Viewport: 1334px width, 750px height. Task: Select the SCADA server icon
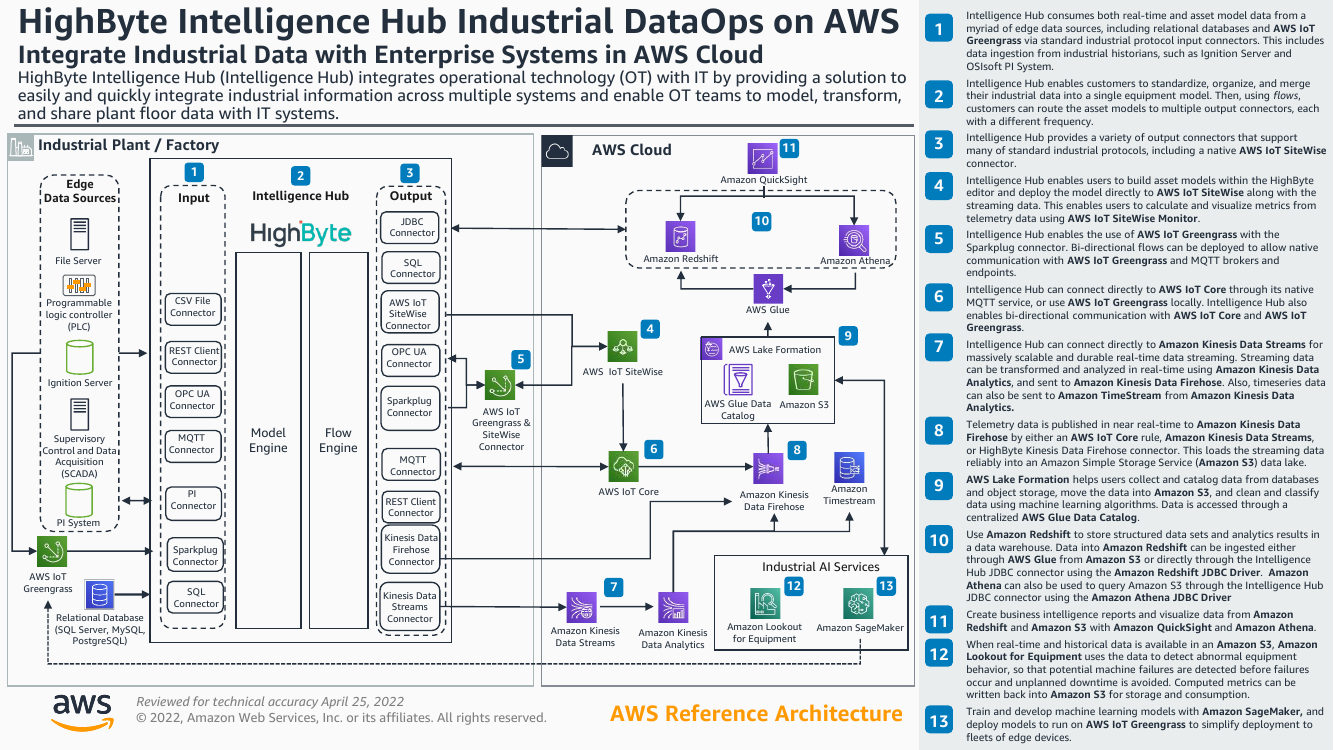[79, 414]
